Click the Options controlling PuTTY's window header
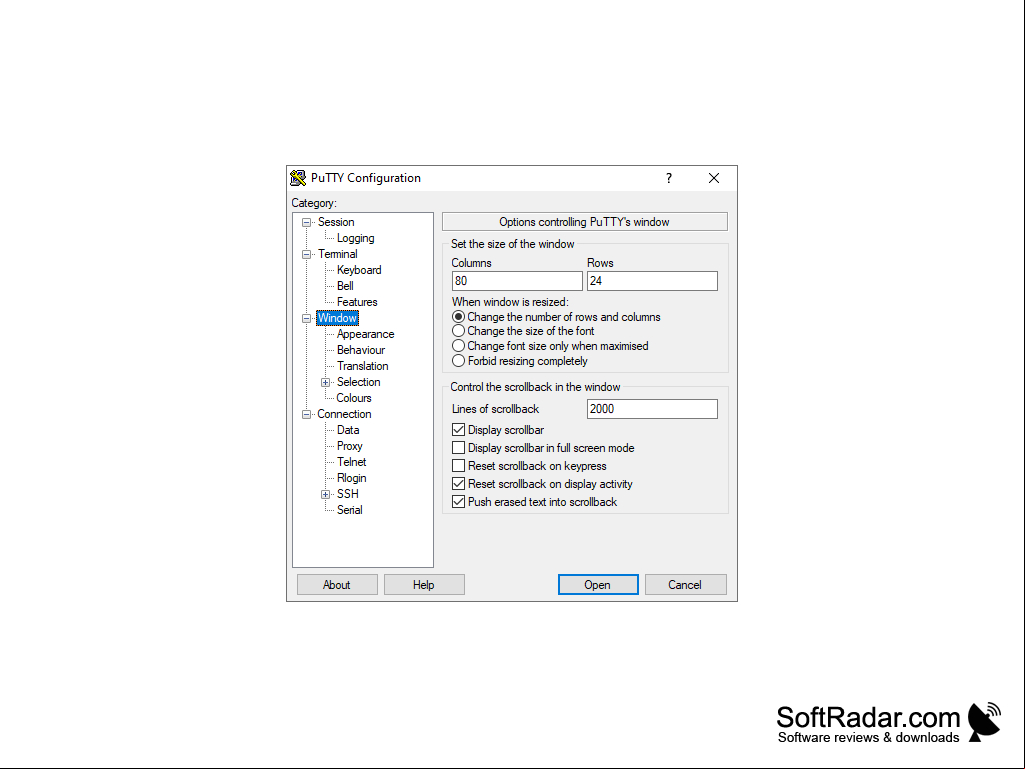Screen dimensions: 1025x769 pos(584,222)
